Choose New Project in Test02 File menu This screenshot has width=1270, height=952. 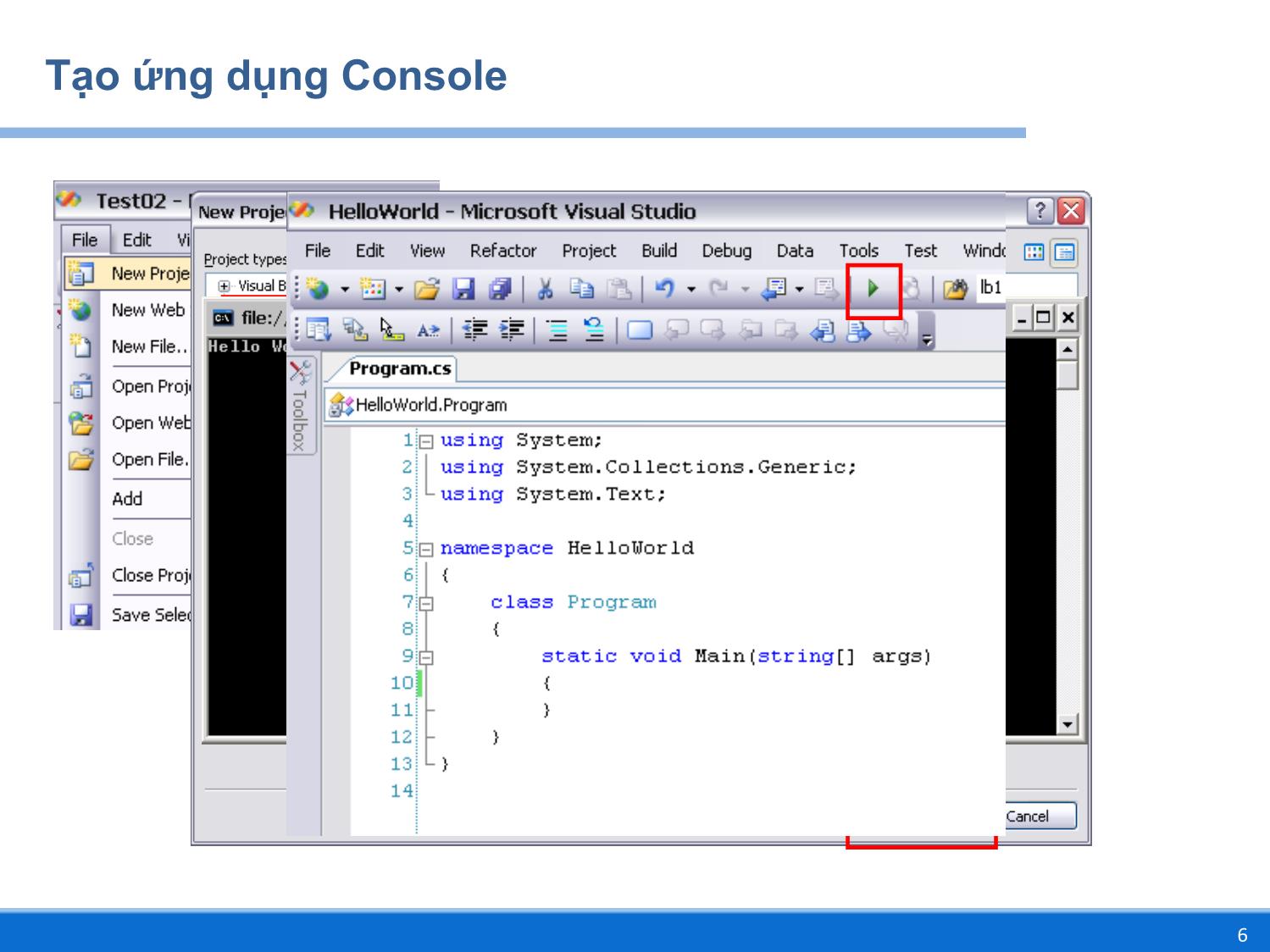[x=127, y=274]
